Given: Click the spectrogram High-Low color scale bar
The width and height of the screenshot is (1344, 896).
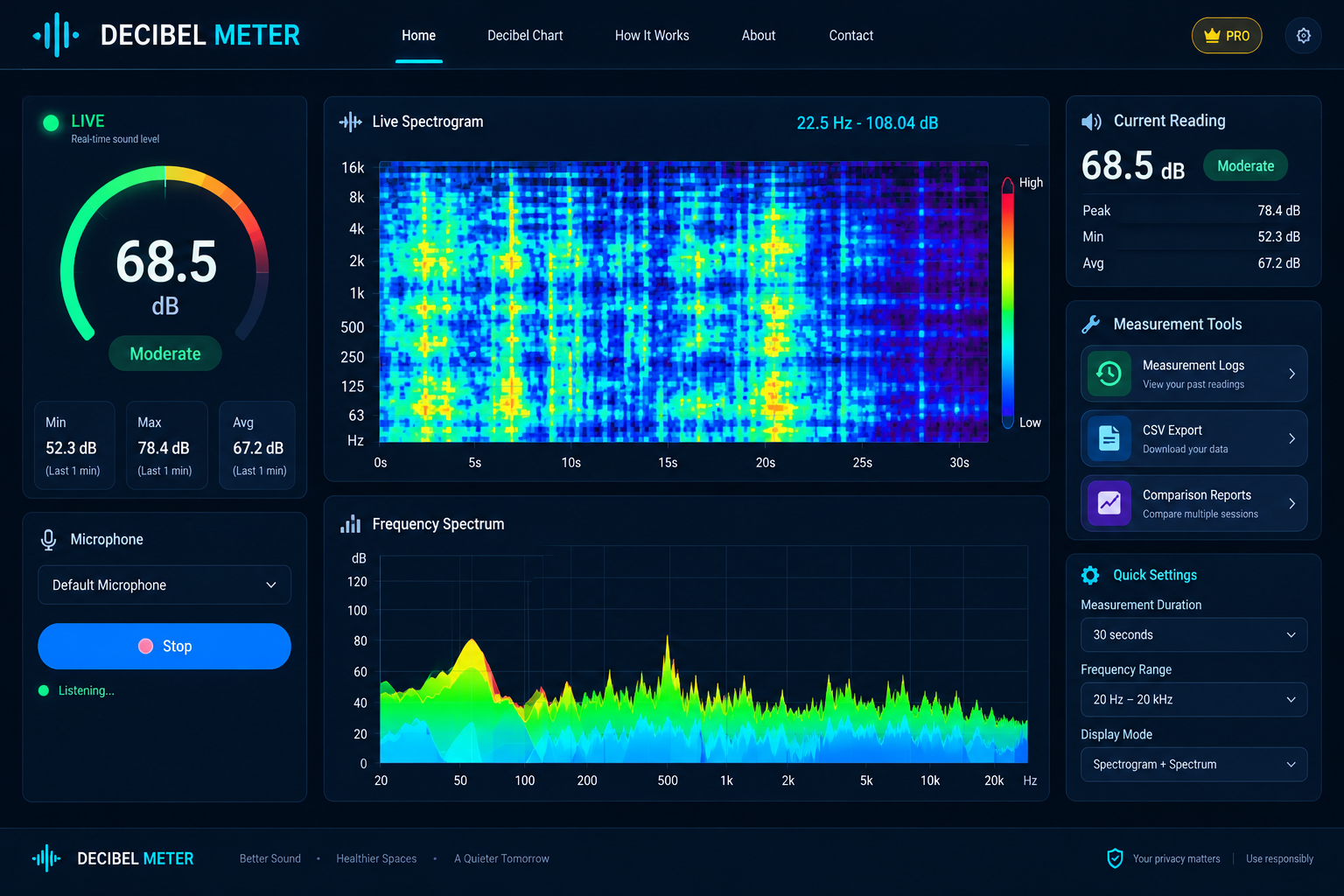Looking at the screenshot, I should click(1008, 301).
